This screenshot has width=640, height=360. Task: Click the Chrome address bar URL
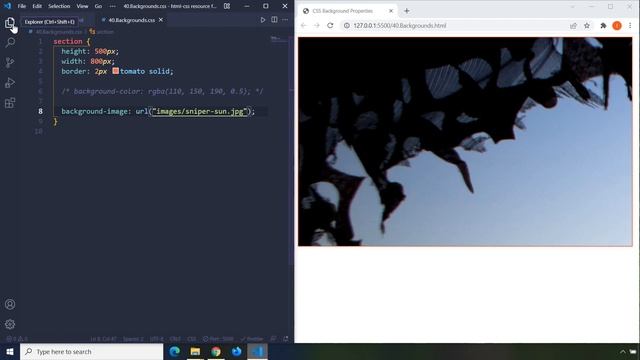400,25
